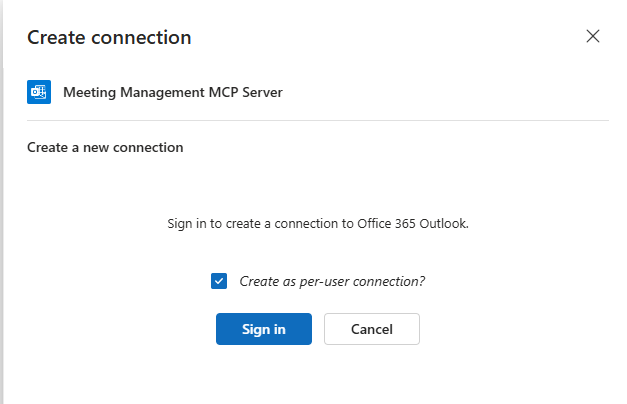Close the Create connection dialog
This screenshot has height=404, width=627.
[x=593, y=36]
